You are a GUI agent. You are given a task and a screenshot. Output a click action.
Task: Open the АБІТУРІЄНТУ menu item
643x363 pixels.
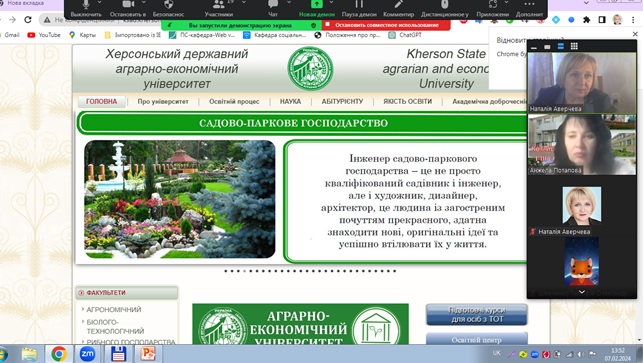point(342,101)
